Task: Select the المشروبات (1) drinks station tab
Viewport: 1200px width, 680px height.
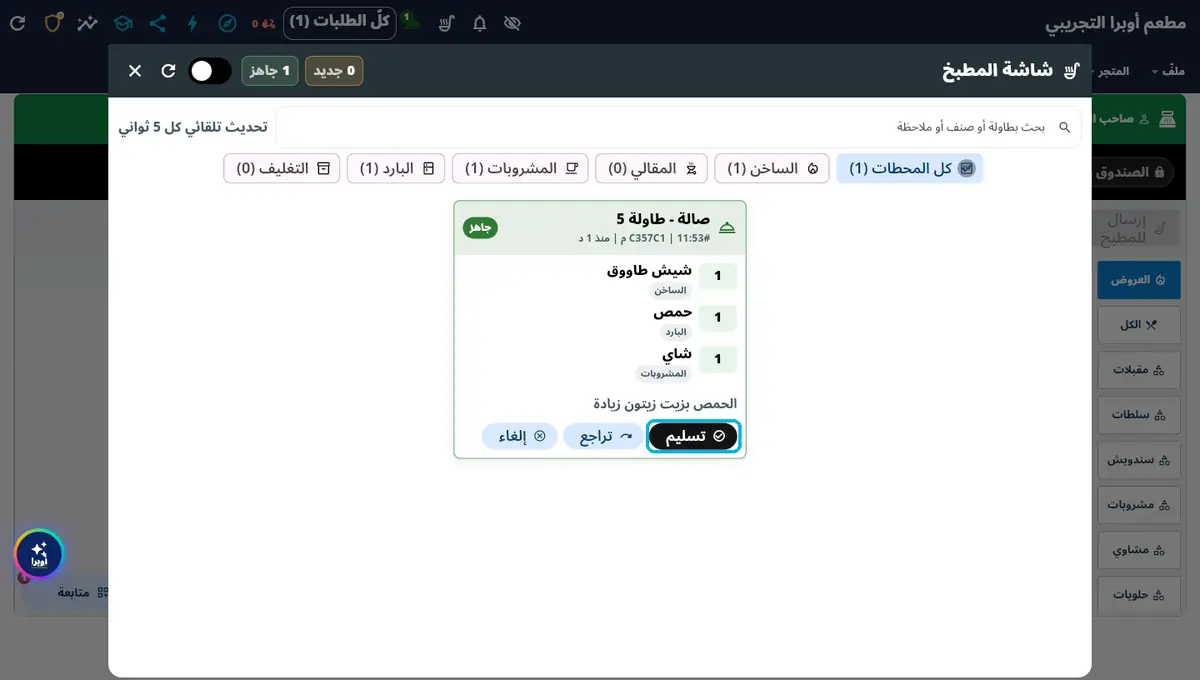Action: [520, 169]
